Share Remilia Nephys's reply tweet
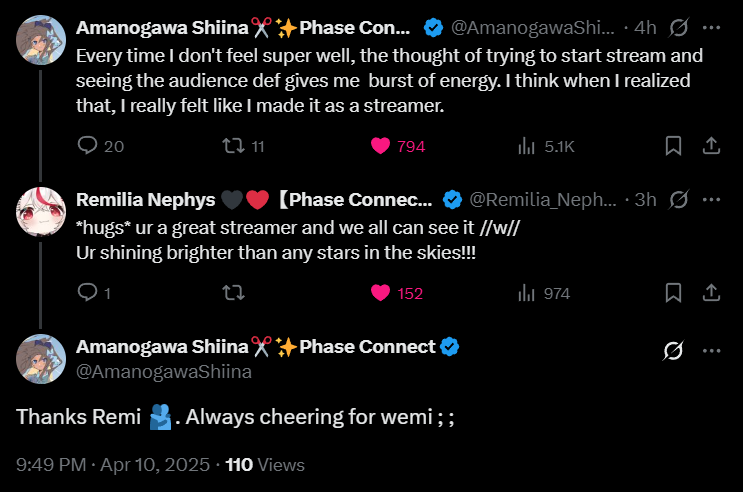The height and width of the screenshot is (492, 743). pos(711,293)
